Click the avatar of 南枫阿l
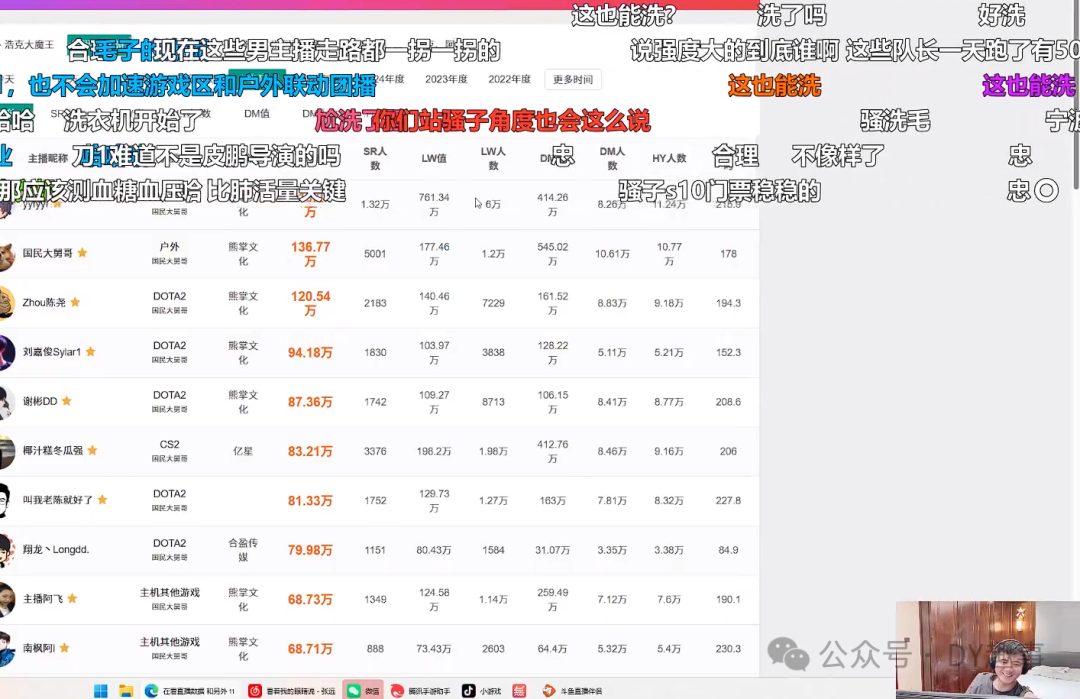This screenshot has width=1080, height=699. pos(7,649)
